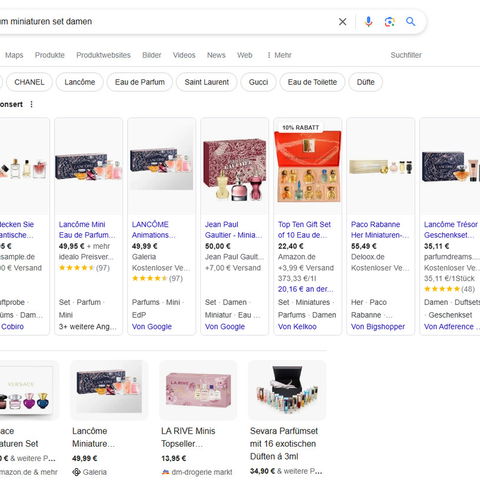Expand the Mehr tab overflow menu

point(279,55)
